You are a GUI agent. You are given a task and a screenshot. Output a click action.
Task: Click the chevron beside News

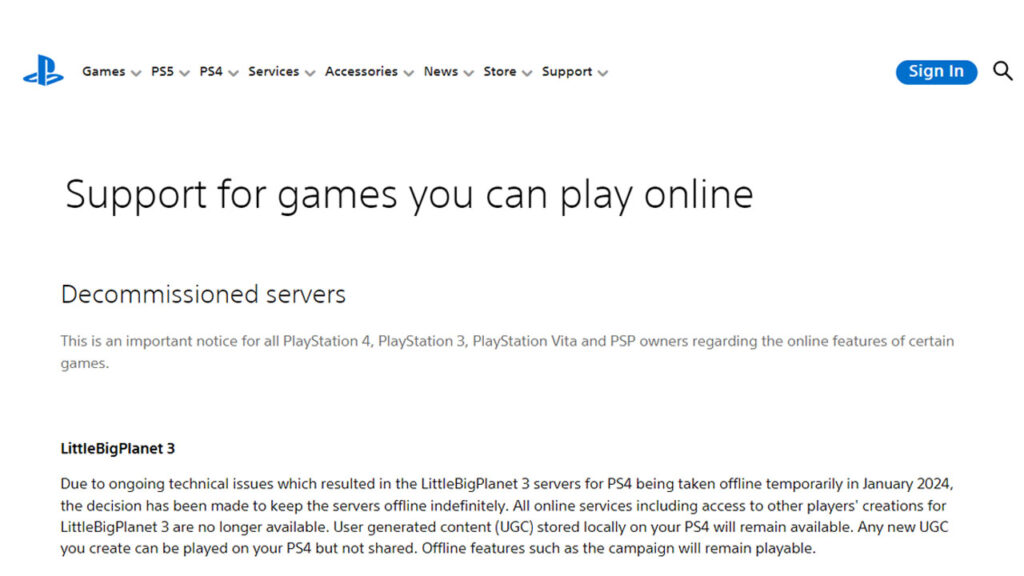tap(468, 73)
